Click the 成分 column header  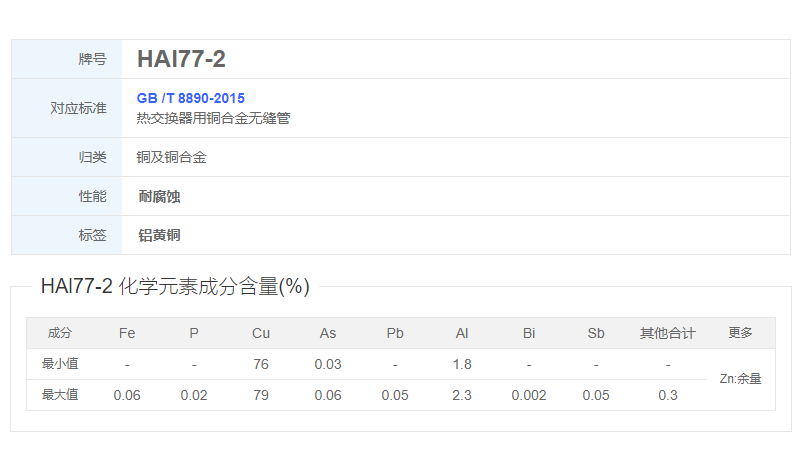click(60, 333)
